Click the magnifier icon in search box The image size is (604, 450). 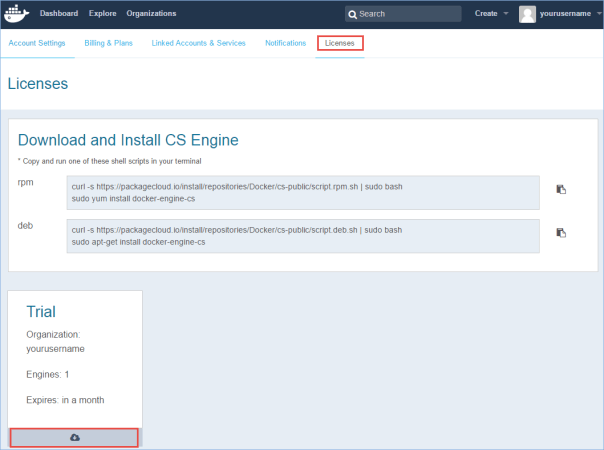point(352,14)
